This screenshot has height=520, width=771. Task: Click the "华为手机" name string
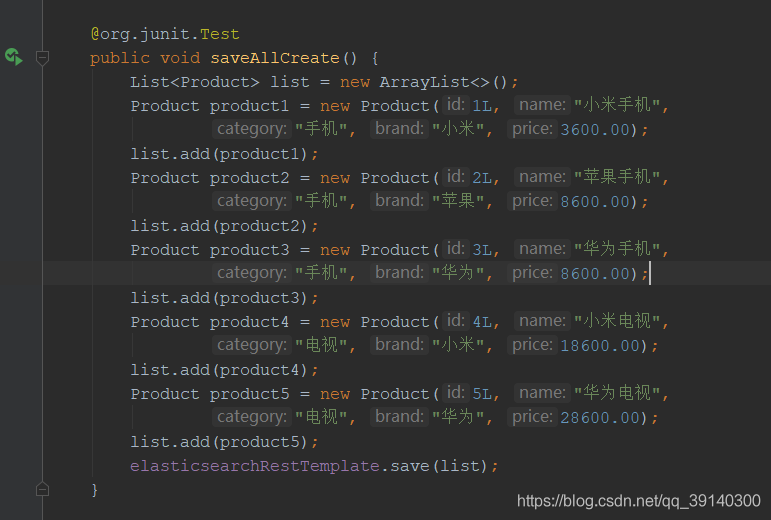tap(617, 249)
